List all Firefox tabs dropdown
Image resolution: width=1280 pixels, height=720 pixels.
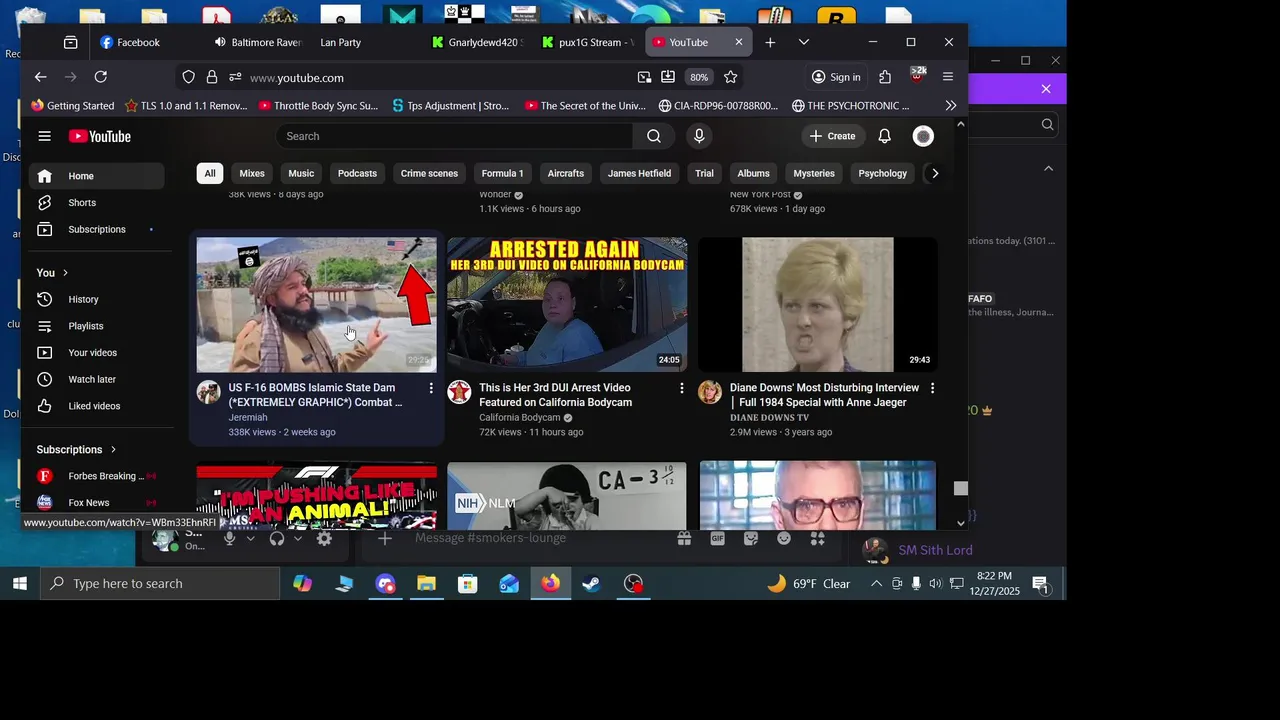[804, 42]
